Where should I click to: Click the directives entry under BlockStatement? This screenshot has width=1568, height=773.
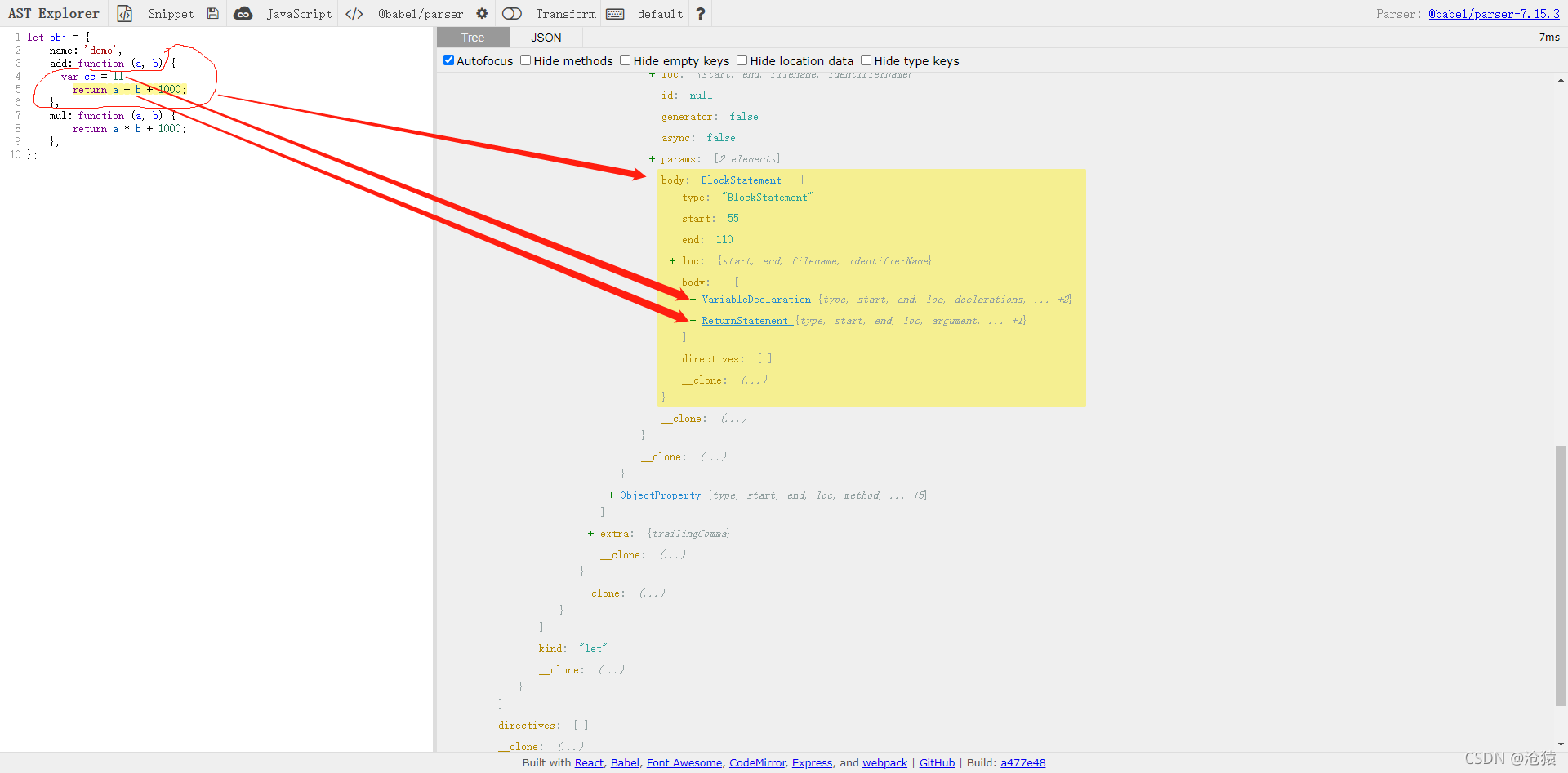click(727, 359)
